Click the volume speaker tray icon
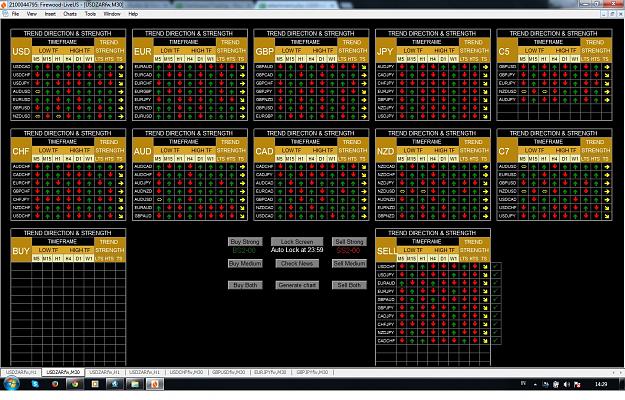The width and height of the screenshot is (625, 400). click(x=567, y=384)
